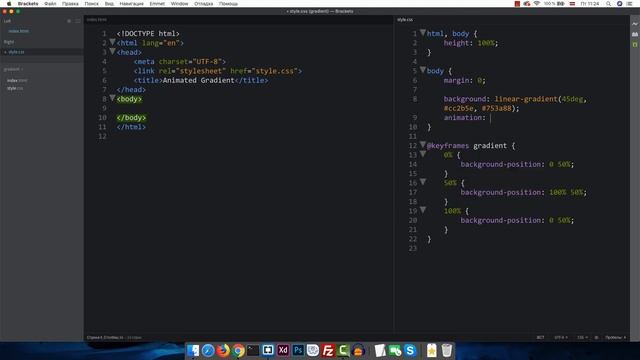Change the CSS language mode dropdown

coord(582,338)
